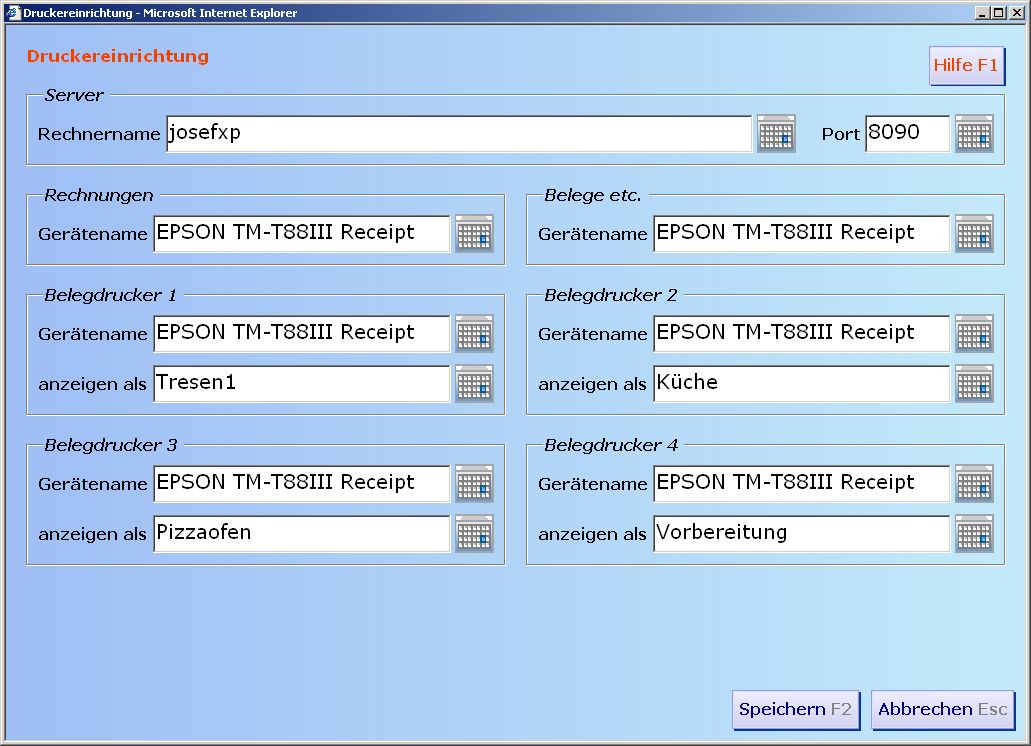Open keyboard icon for Belegdrucker 1 Gerätename
The height and width of the screenshot is (746, 1031).
[x=474, y=334]
